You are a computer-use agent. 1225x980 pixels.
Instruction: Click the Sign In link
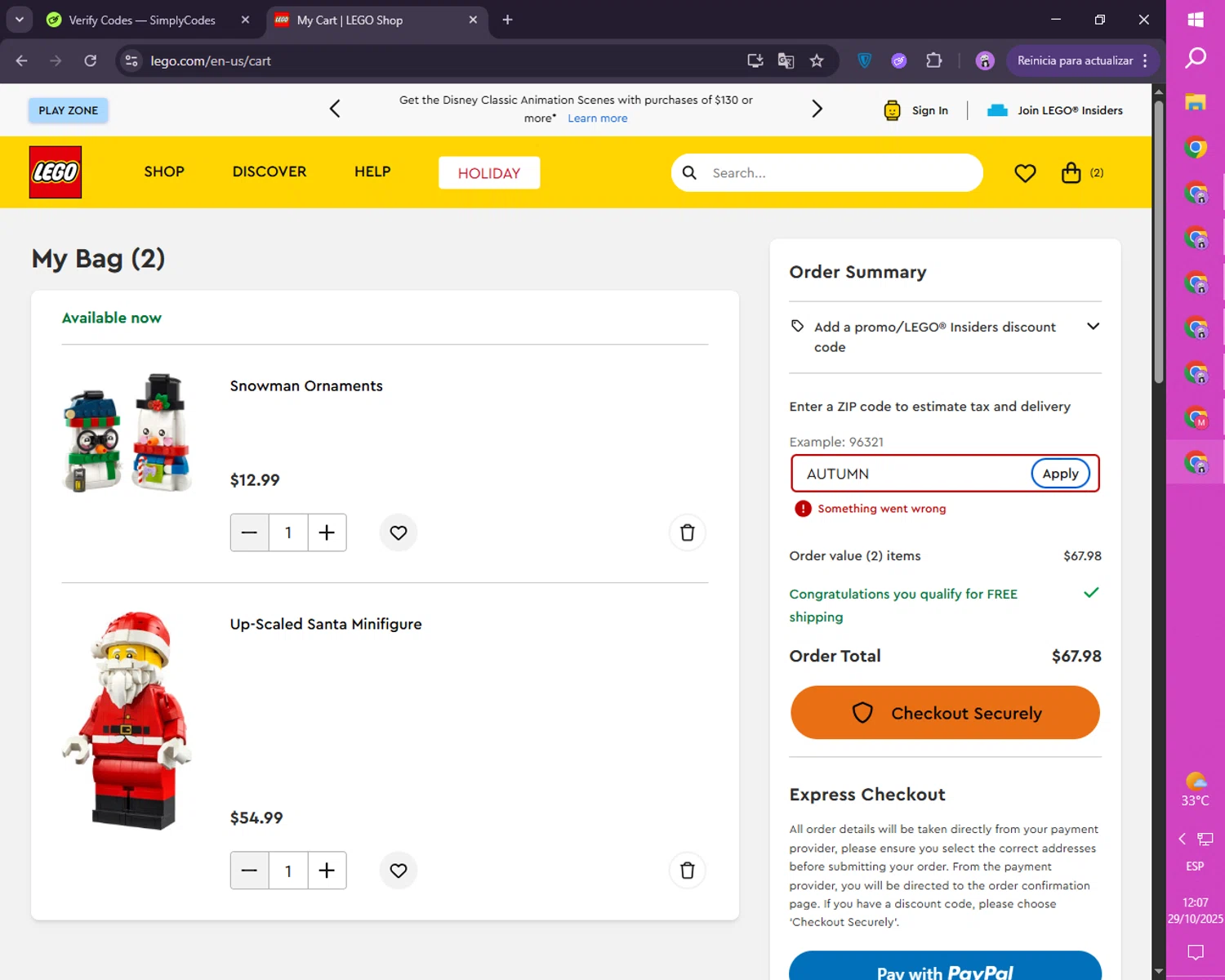930,110
